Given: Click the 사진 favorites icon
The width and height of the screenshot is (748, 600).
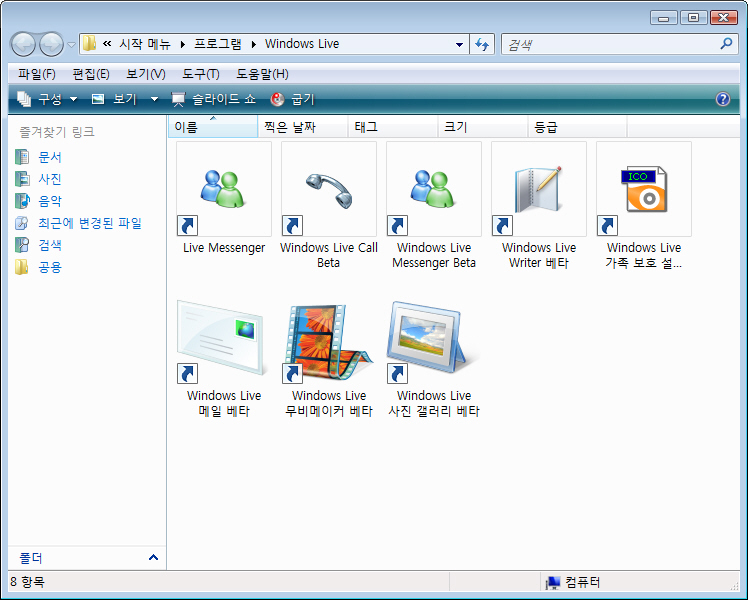Looking at the screenshot, I should click(x=22, y=179).
